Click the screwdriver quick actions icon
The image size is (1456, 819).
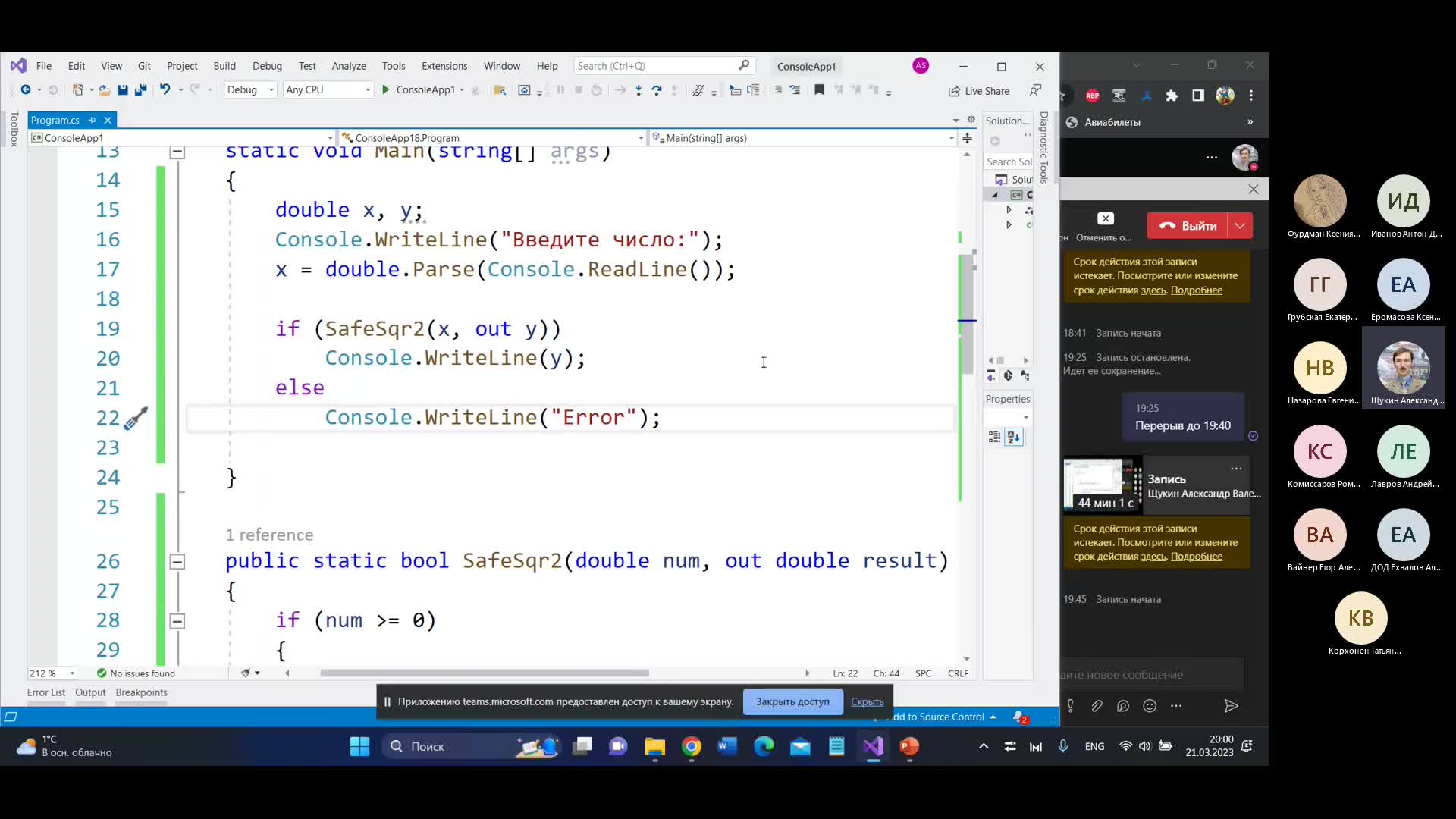point(136,418)
